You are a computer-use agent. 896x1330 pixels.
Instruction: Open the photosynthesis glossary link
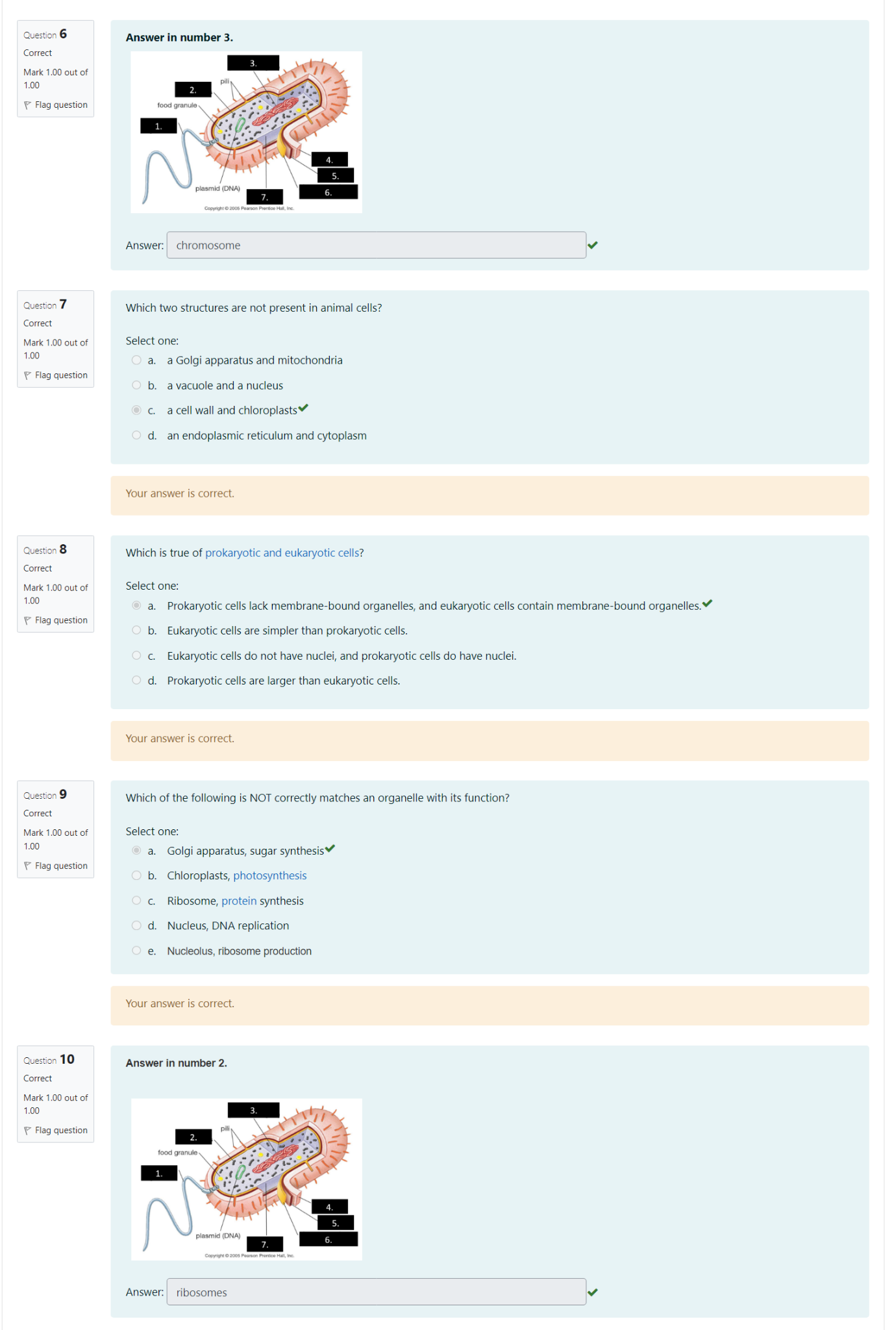click(269, 875)
